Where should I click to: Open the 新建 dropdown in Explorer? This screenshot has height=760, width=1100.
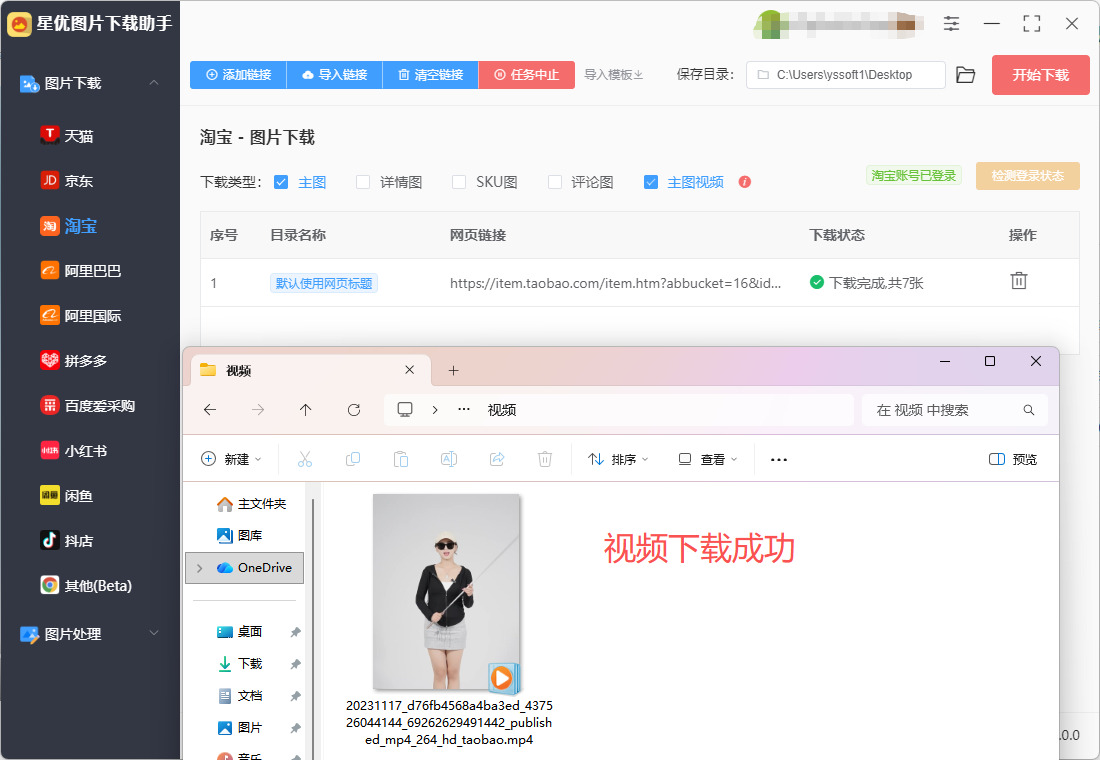232,459
